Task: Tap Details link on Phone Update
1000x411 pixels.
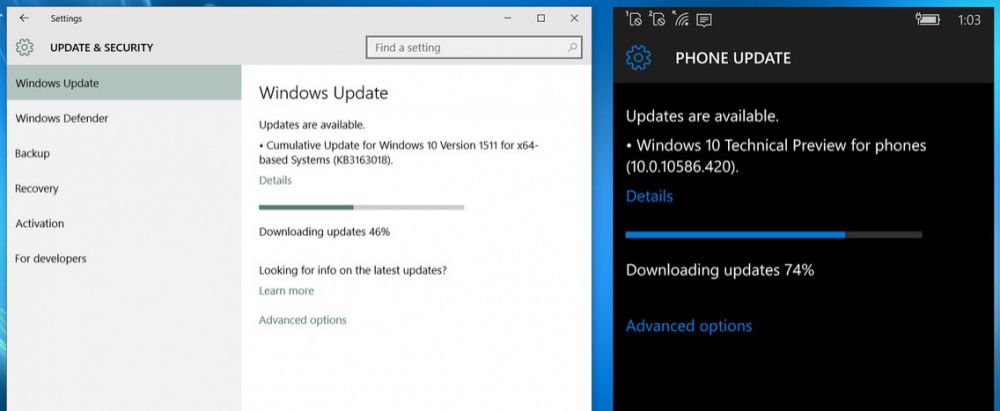Action: point(649,196)
